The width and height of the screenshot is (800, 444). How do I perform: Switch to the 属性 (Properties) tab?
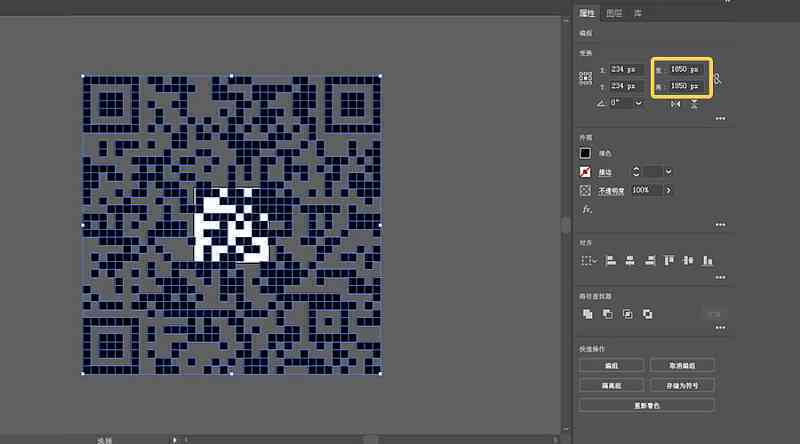click(587, 13)
